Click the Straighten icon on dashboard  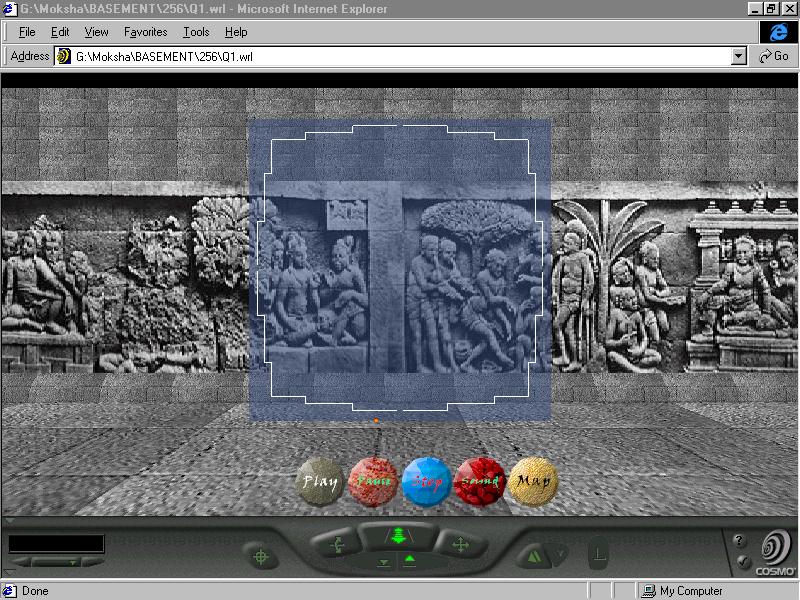(x=598, y=552)
